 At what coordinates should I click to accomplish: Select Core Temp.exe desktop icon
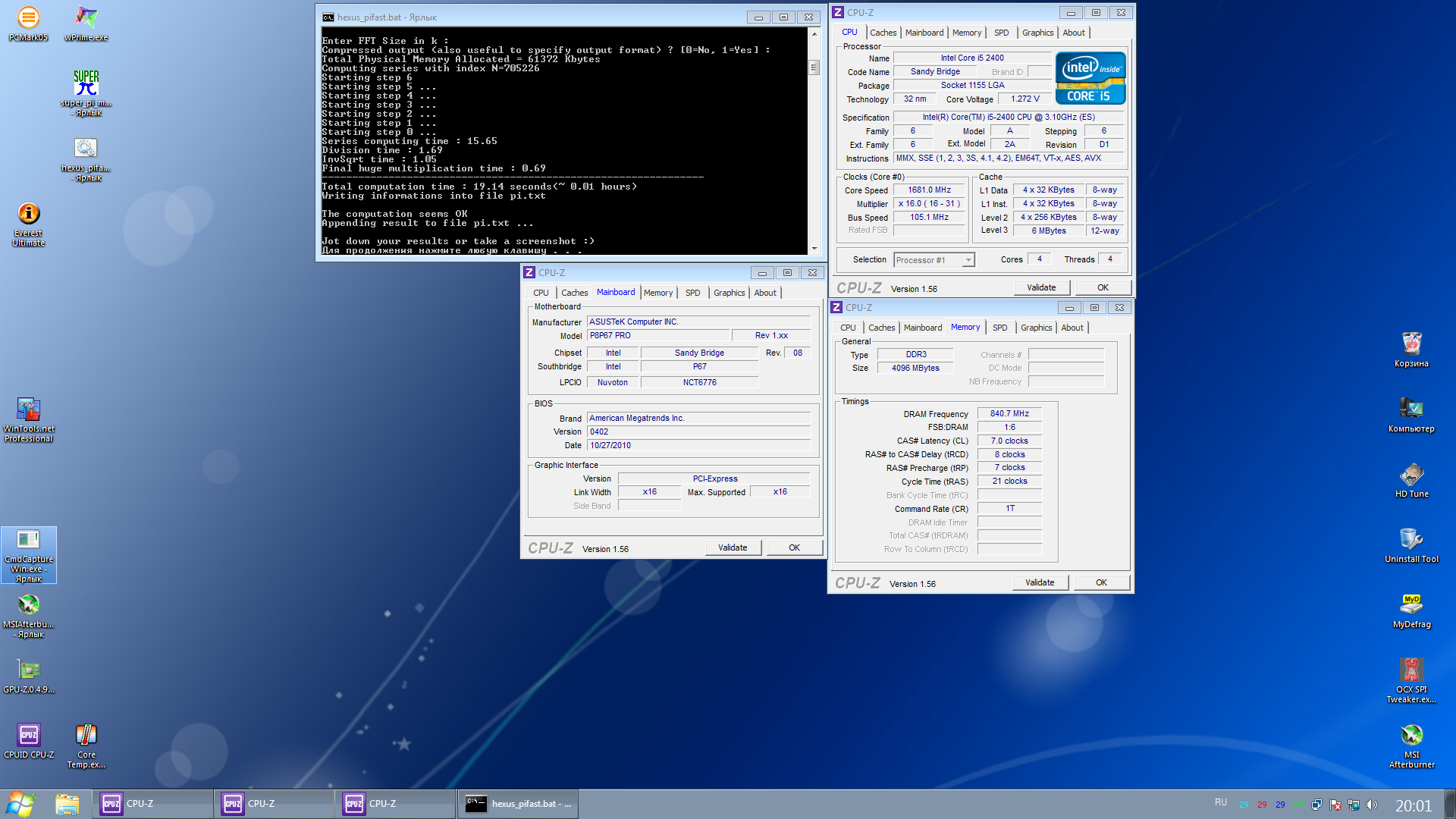[x=86, y=745]
